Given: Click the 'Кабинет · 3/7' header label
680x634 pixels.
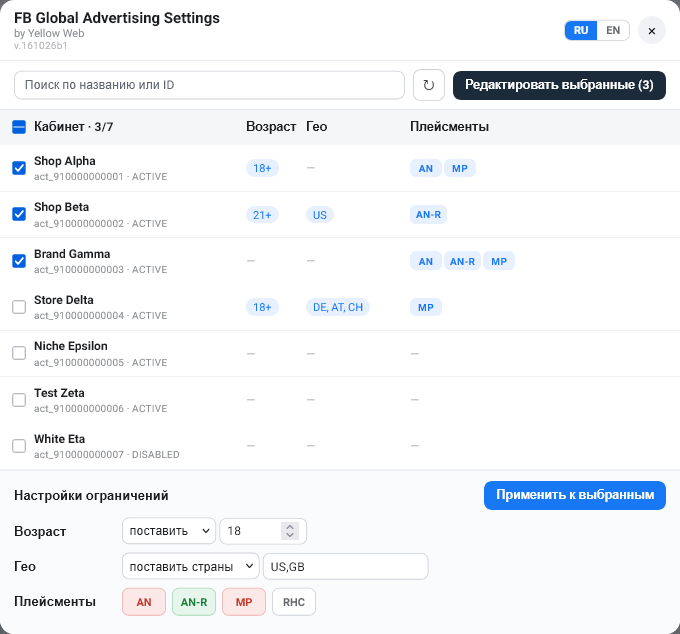Looking at the screenshot, I should (x=74, y=127).
